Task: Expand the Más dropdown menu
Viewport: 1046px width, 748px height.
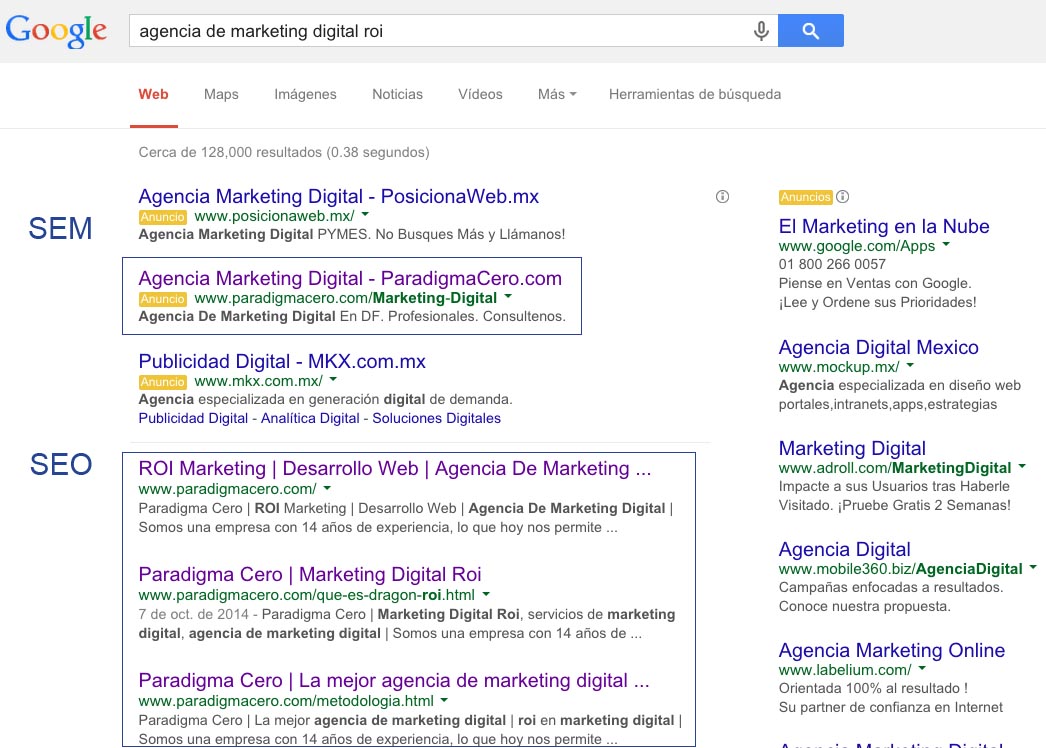Action: [x=557, y=94]
